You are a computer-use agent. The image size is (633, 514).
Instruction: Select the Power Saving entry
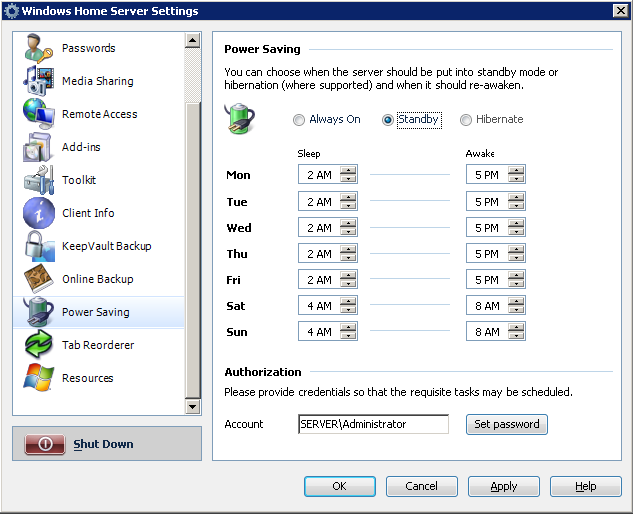pos(99,312)
